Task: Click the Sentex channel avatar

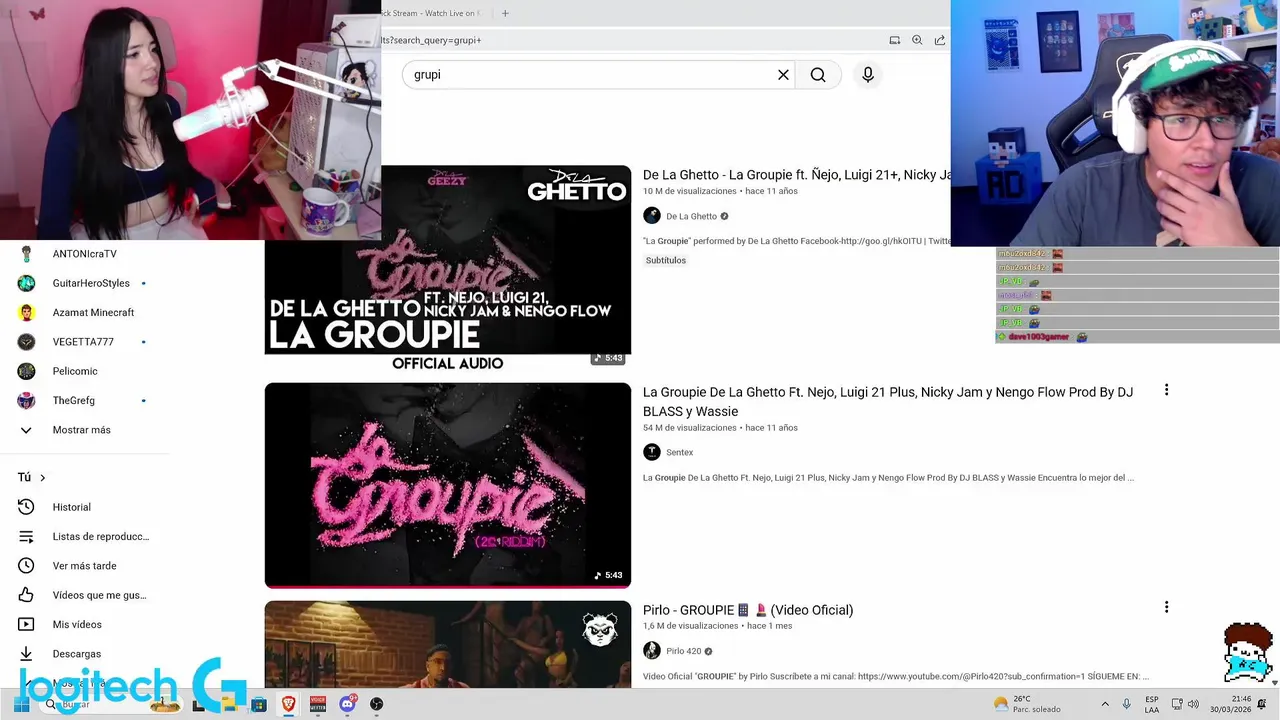Action: coord(652,452)
